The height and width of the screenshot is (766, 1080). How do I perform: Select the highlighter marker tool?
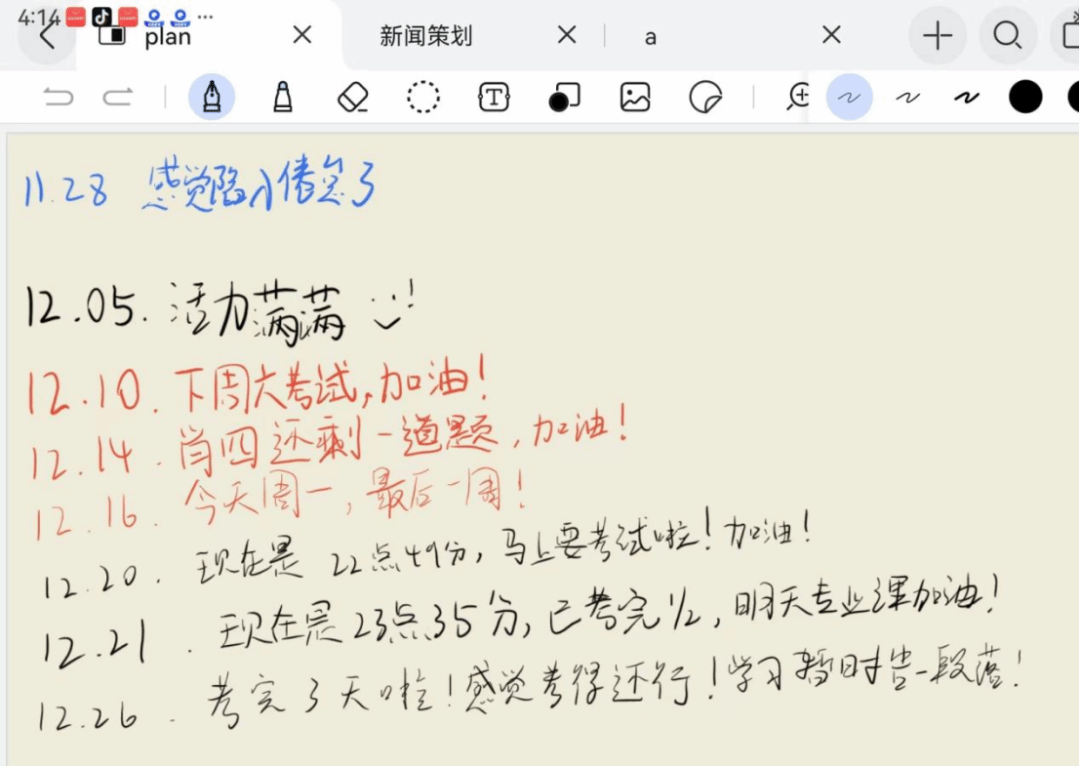click(x=283, y=97)
